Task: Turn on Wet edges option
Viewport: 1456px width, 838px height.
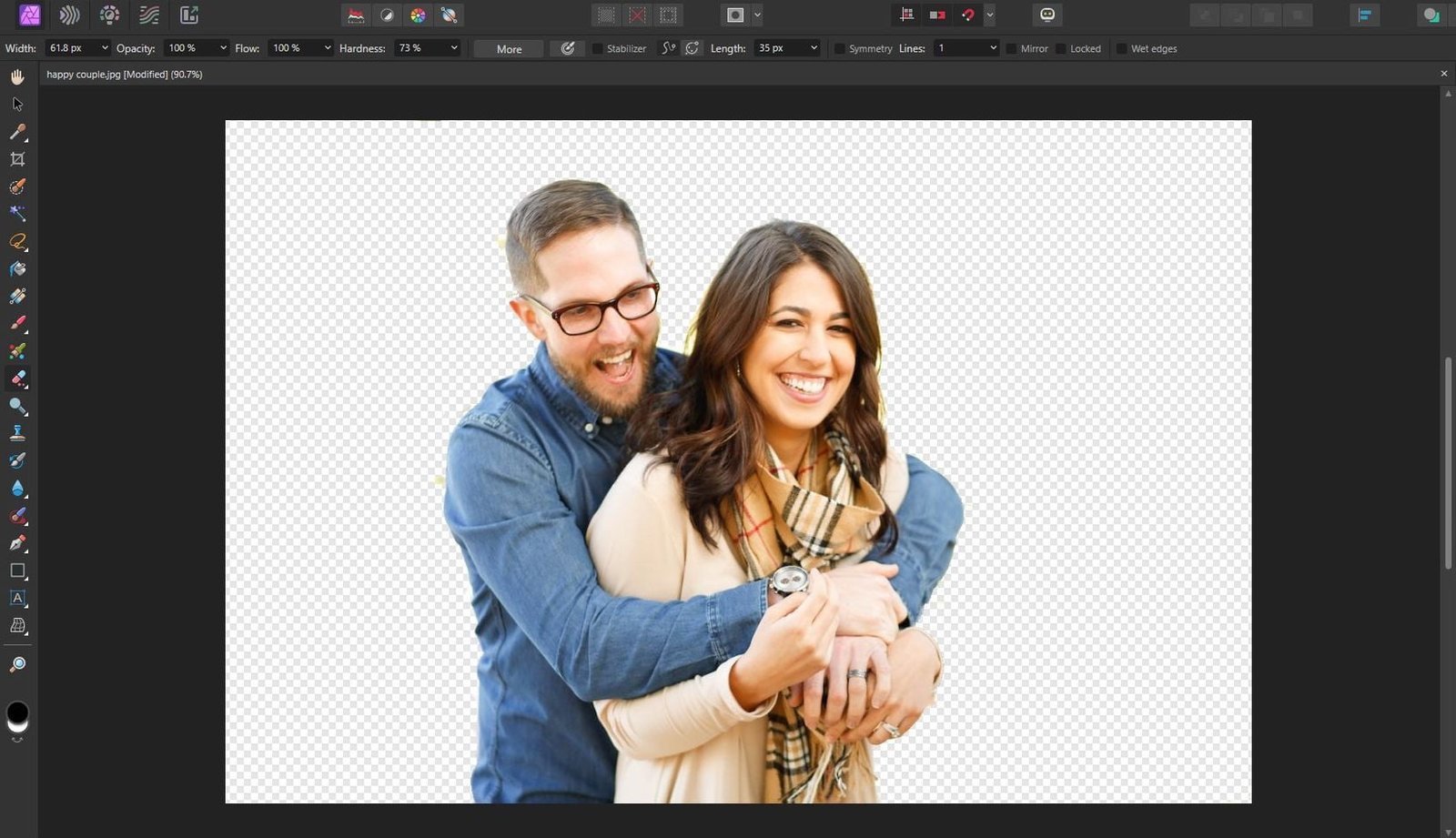Action: click(x=1121, y=49)
